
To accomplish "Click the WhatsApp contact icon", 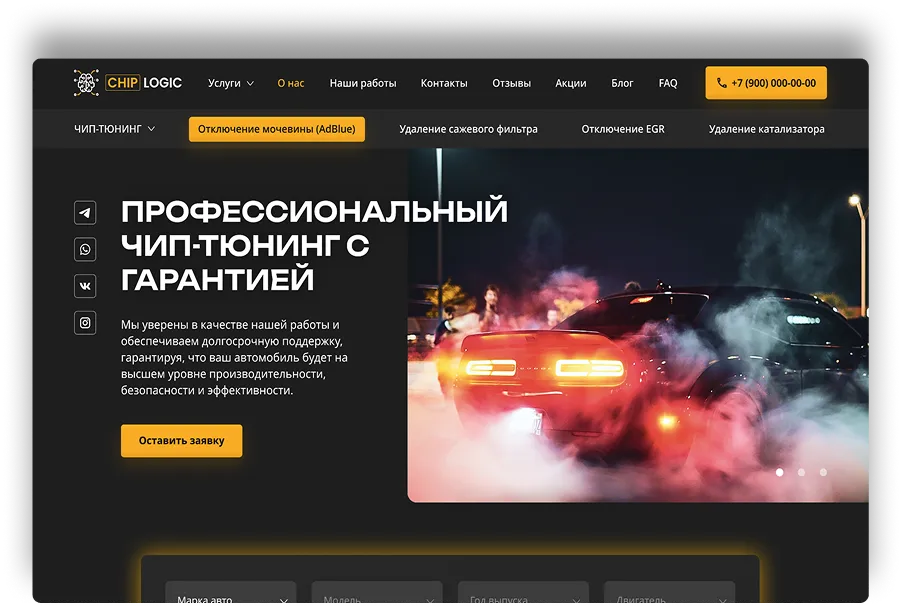I will click(x=85, y=249).
